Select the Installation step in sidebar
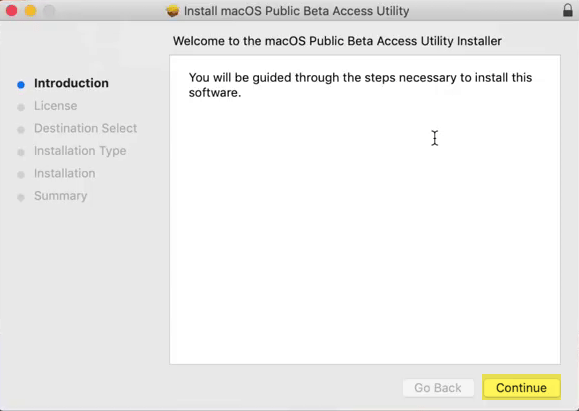This screenshot has height=411, width=579. (x=65, y=173)
